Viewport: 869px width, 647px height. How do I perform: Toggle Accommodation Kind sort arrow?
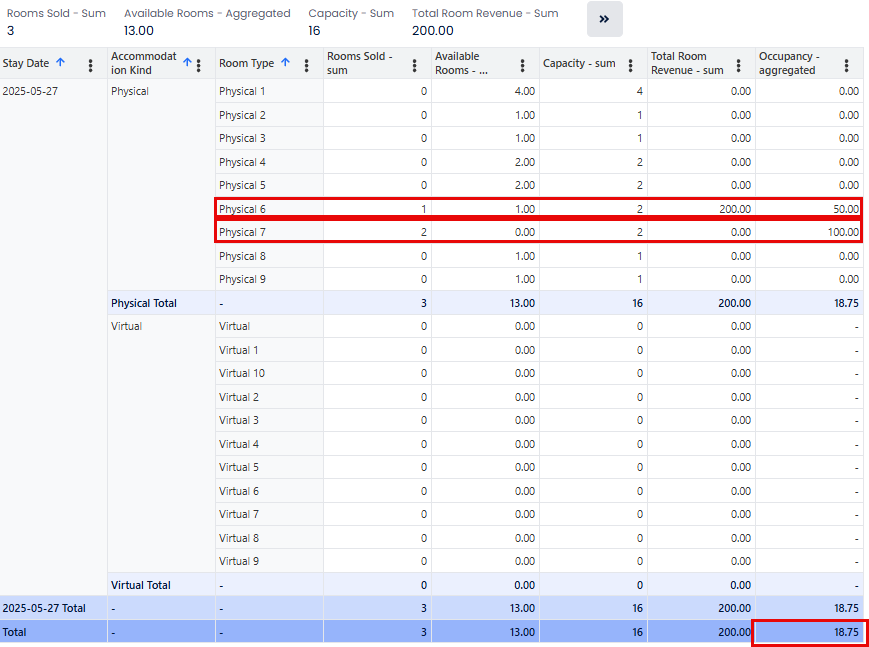point(186,63)
